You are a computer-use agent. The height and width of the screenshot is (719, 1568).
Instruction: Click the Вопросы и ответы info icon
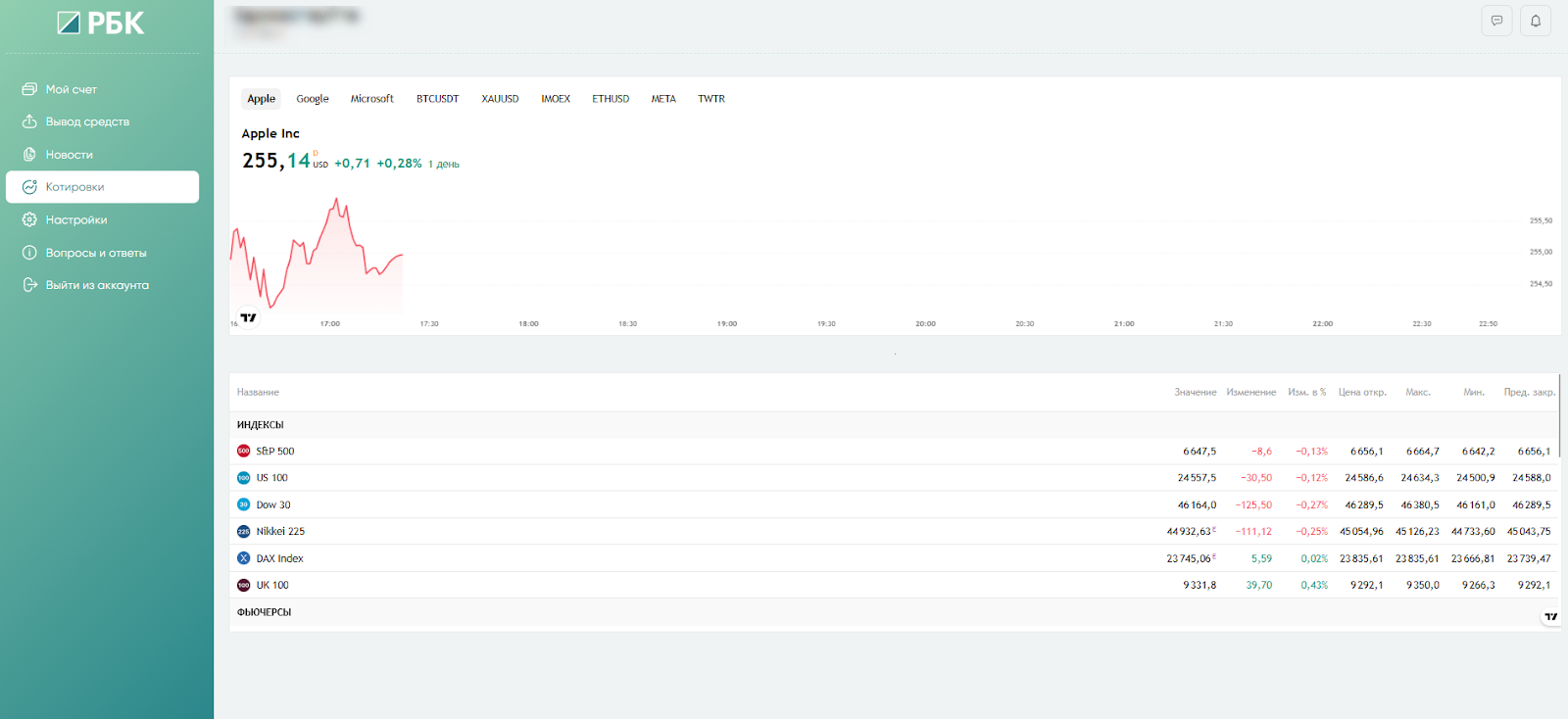coord(29,253)
